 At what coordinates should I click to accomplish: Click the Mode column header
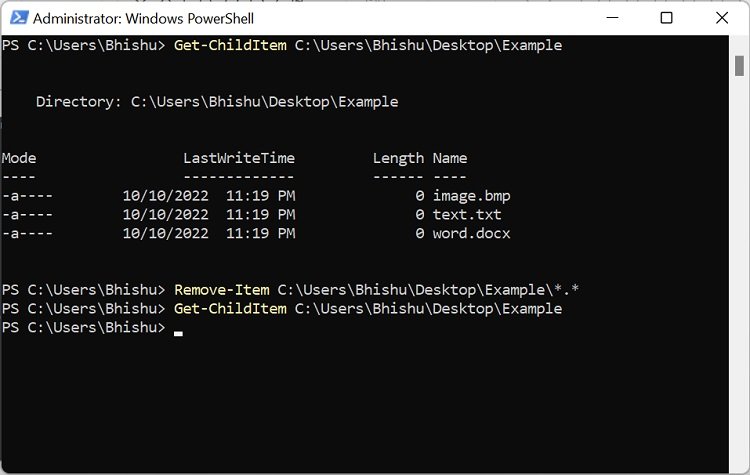point(19,158)
